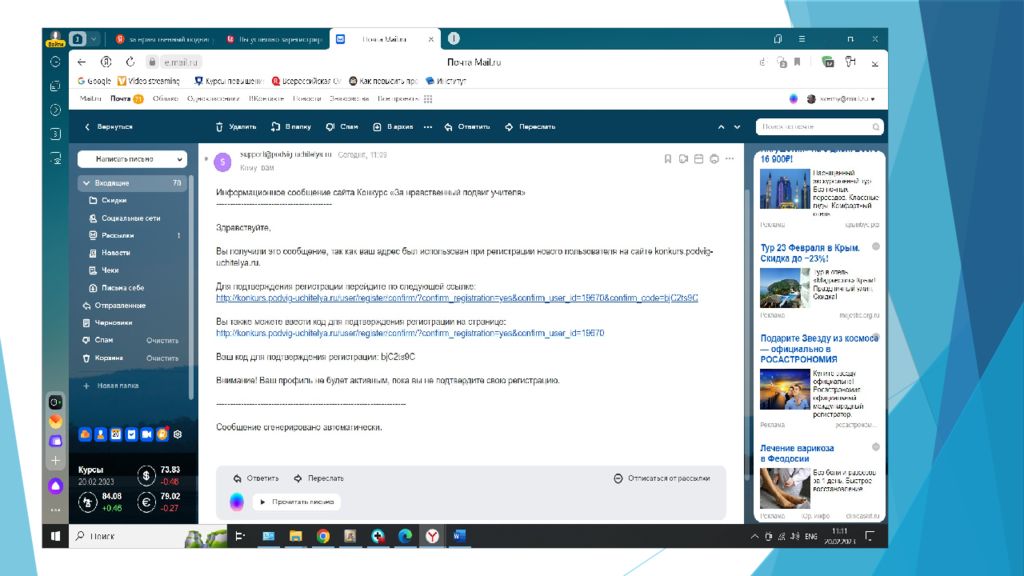
Task: Return to inbox via Вернуться
Action: (108, 127)
